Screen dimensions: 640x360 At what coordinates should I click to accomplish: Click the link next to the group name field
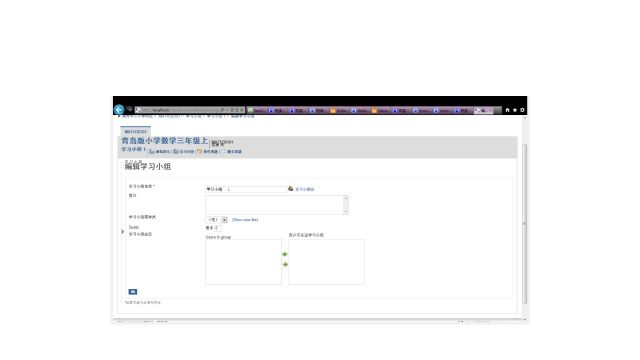click(x=304, y=189)
